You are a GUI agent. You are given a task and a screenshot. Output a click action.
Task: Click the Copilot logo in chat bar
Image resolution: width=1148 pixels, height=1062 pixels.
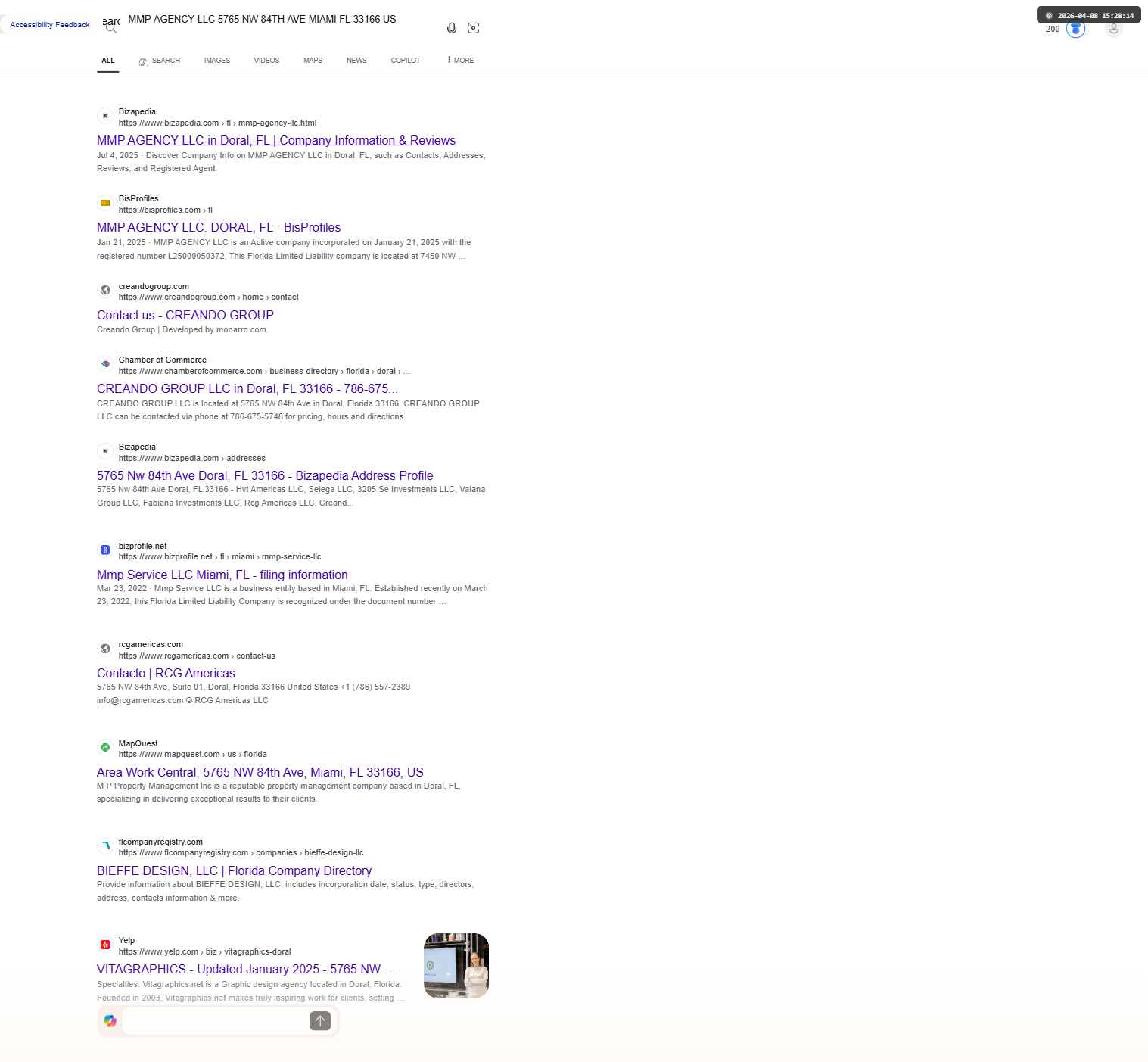(x=110, y=1021)
